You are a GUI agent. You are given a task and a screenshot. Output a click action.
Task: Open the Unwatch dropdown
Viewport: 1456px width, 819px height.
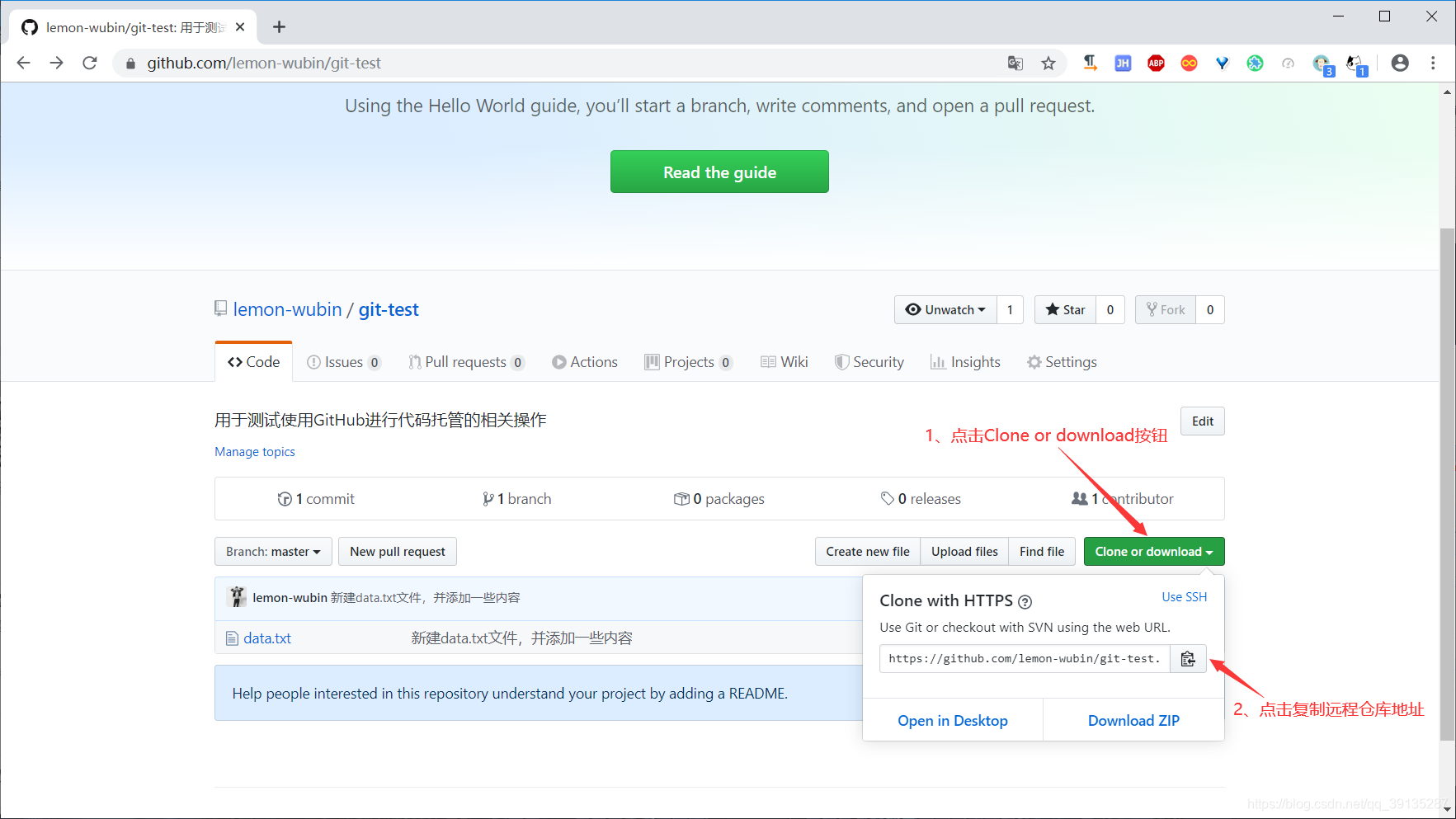(x=945, y=309)
